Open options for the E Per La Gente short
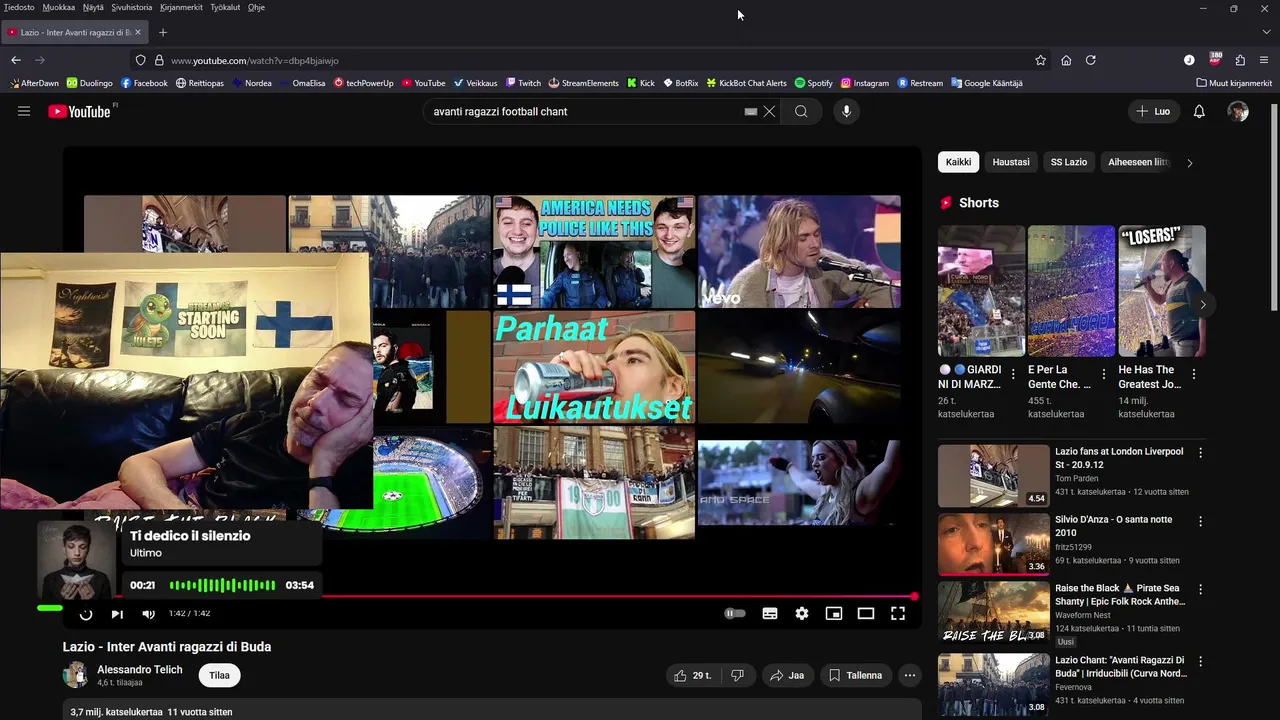The width and height of the screenshot is (1280, 720). [x=1104, y=374]
